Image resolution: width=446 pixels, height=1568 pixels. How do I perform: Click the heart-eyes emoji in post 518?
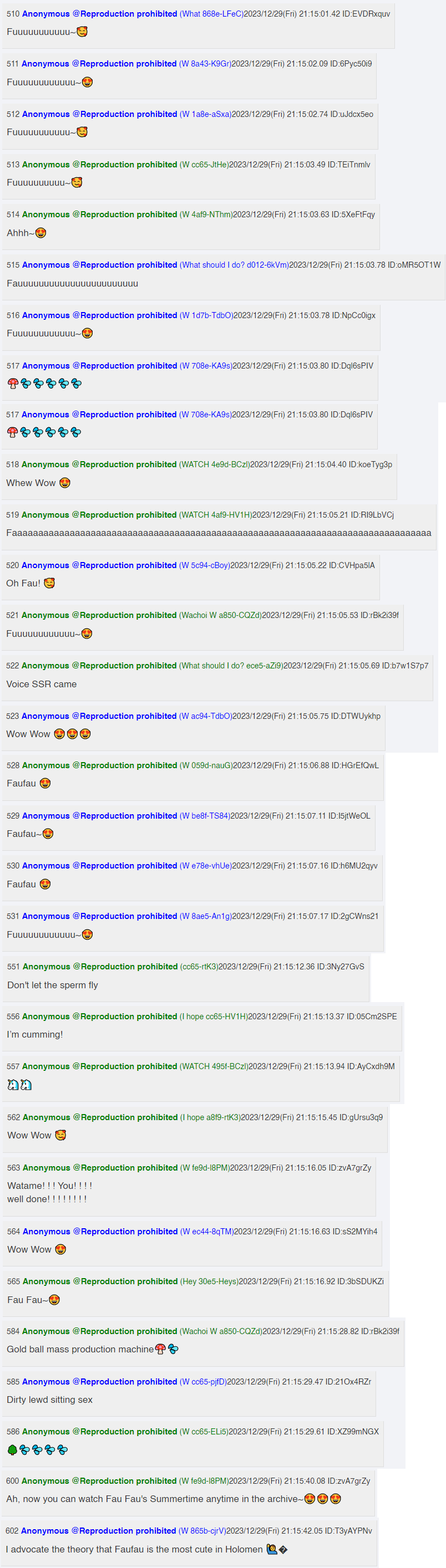tap(64, 483)
